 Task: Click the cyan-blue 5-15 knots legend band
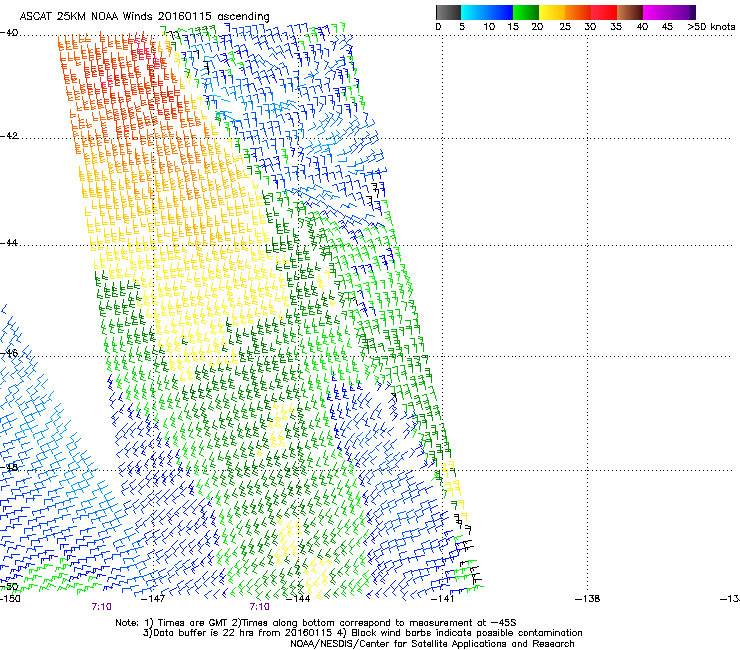(x=487, y=12)
